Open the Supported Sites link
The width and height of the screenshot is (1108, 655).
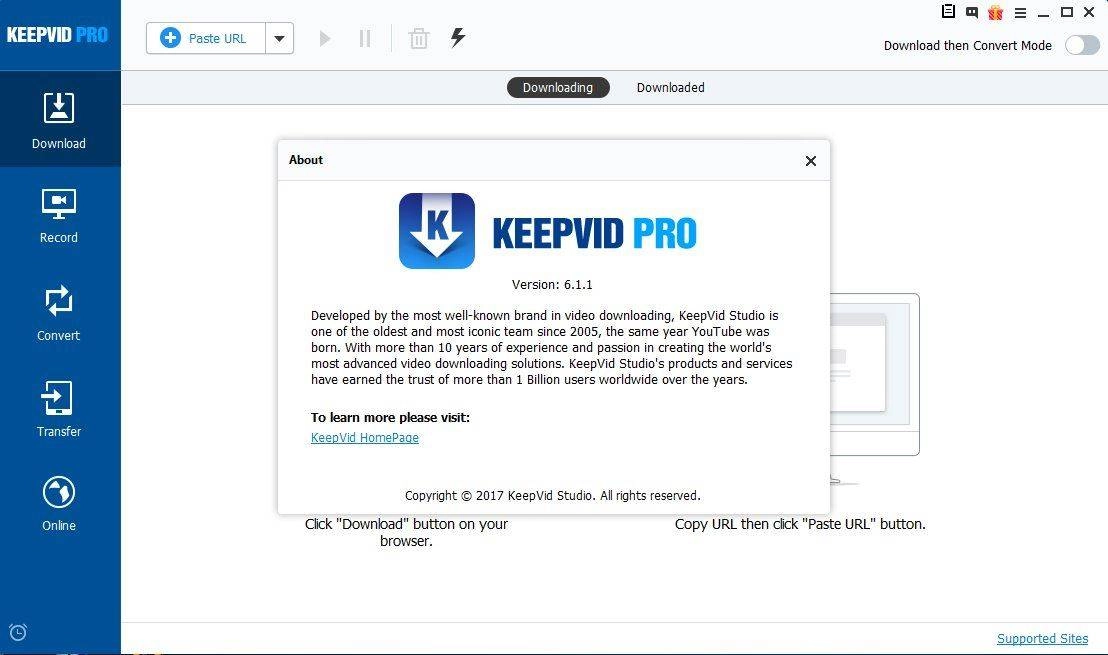coord(1042,639)
